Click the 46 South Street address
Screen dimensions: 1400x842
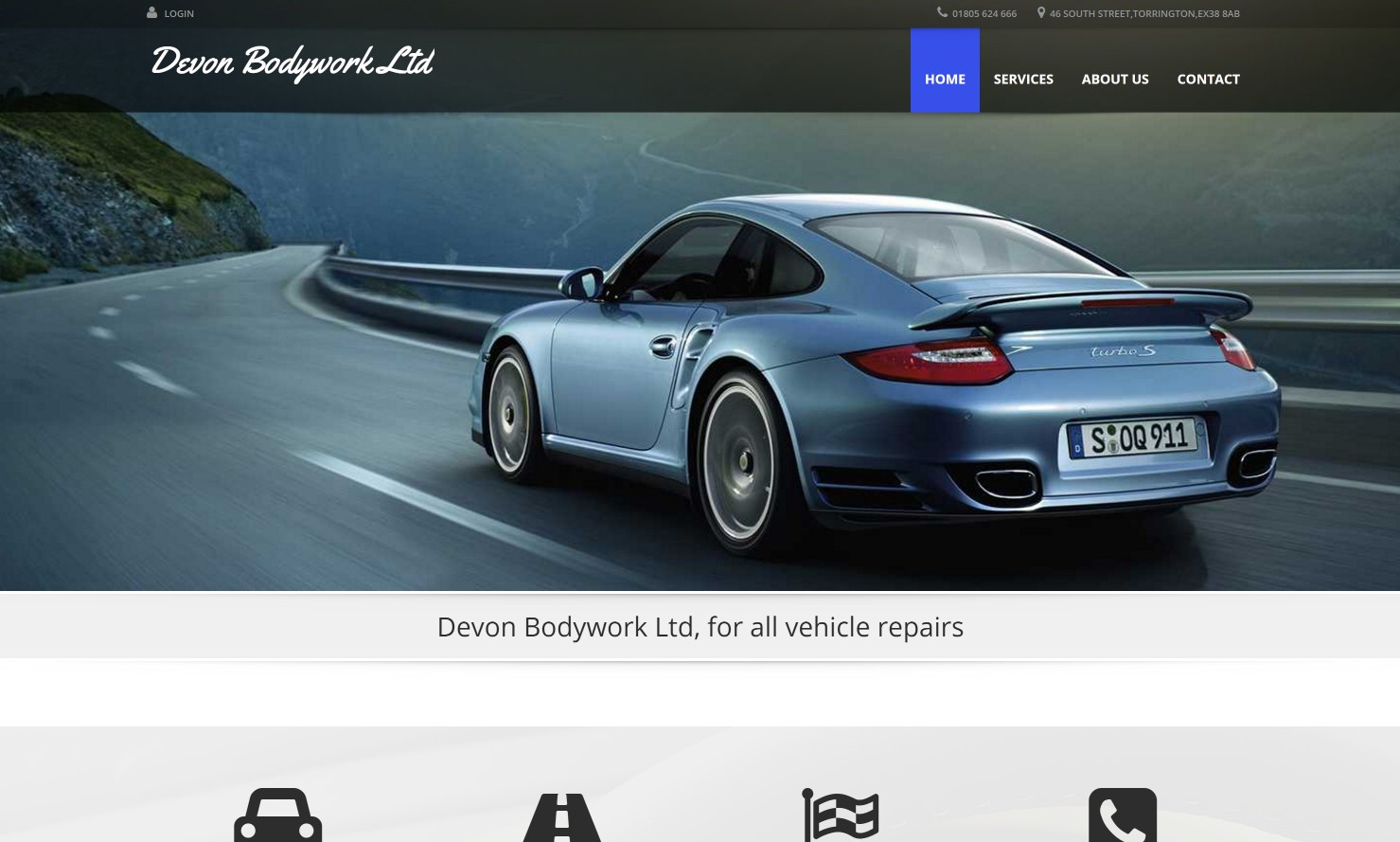1143,13
